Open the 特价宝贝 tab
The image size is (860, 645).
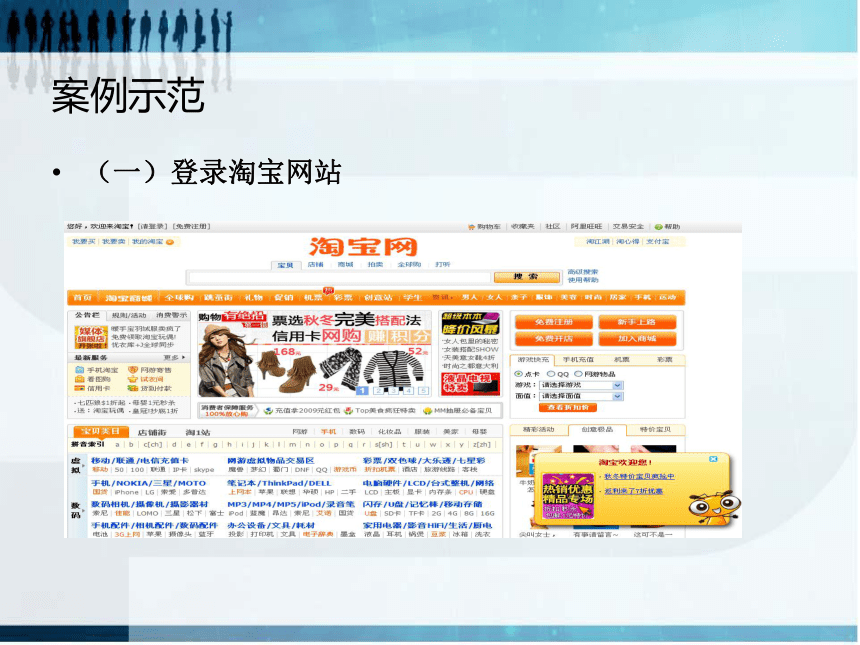(655, 430)
